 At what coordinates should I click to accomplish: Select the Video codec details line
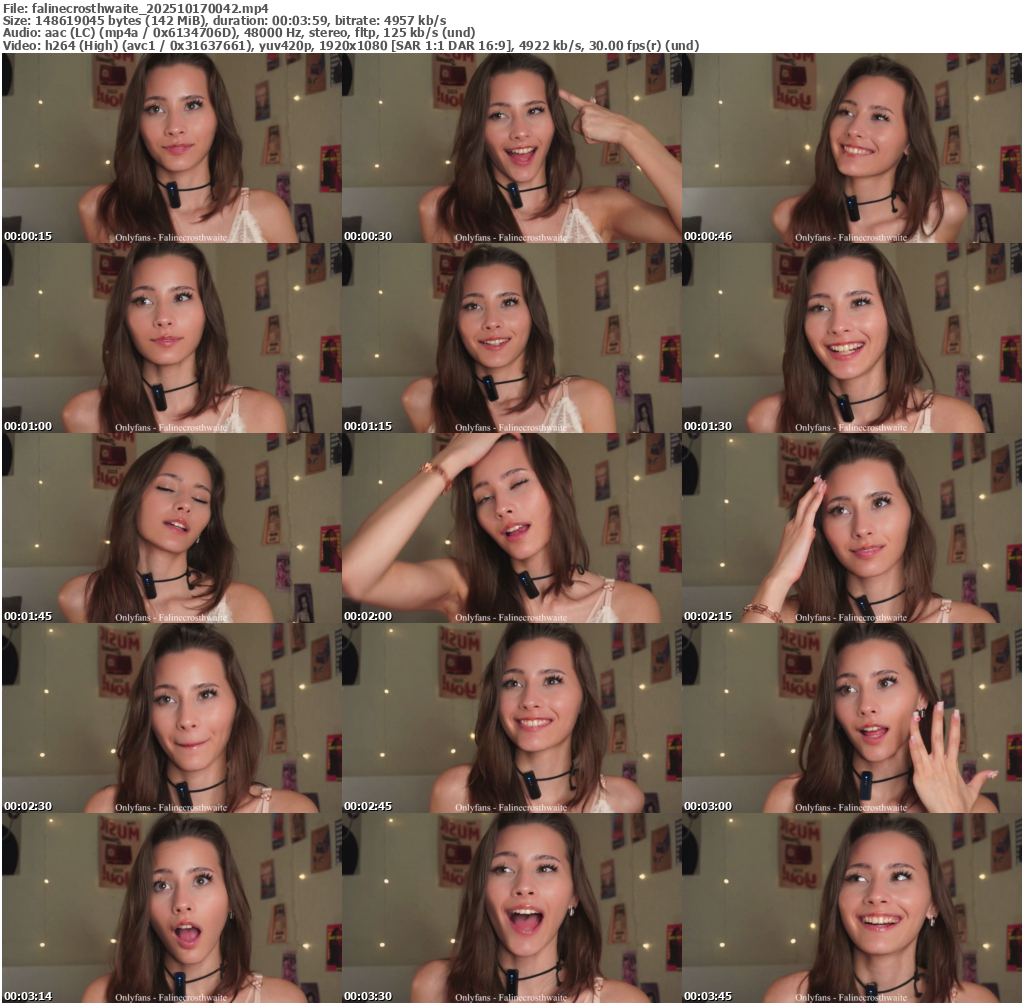point(350,46)
